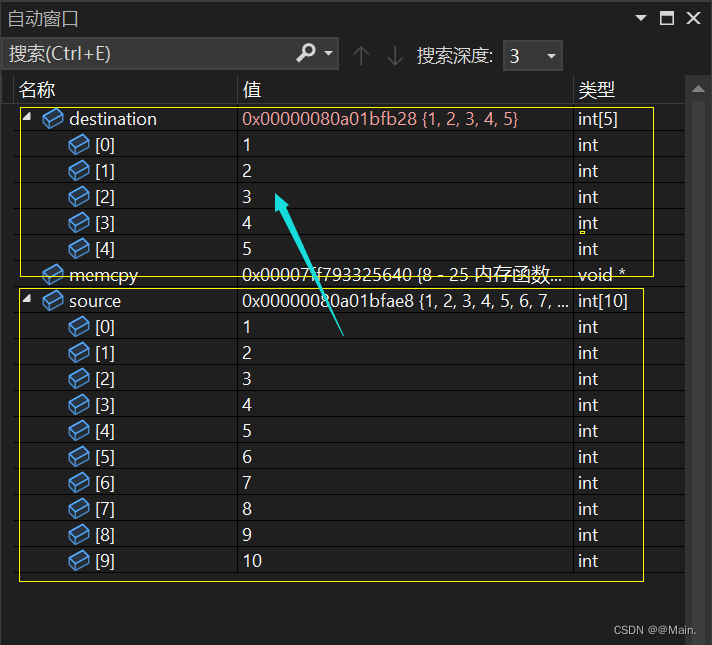Image resolution: width=712 pixels, height=645 pixels.
Task: Click cube icon of source [5]
Action: click(79, 456)
